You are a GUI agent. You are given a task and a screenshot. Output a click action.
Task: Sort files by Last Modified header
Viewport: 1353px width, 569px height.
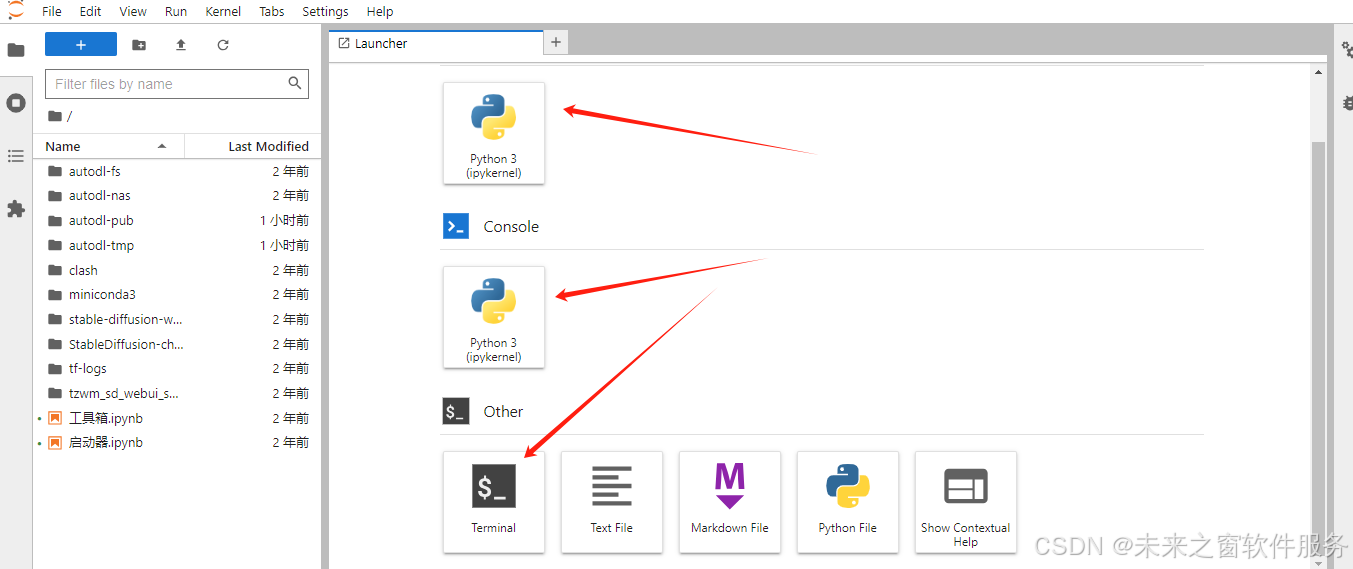[254, 146]
